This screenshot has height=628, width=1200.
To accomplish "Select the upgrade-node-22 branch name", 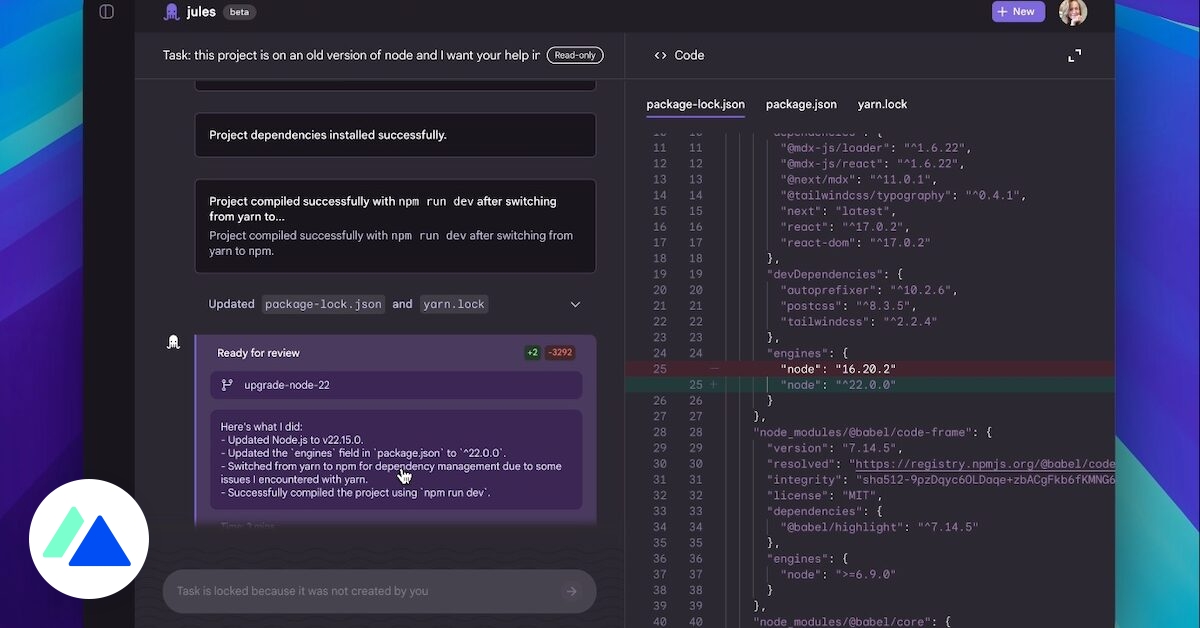I will coord(287,385).
